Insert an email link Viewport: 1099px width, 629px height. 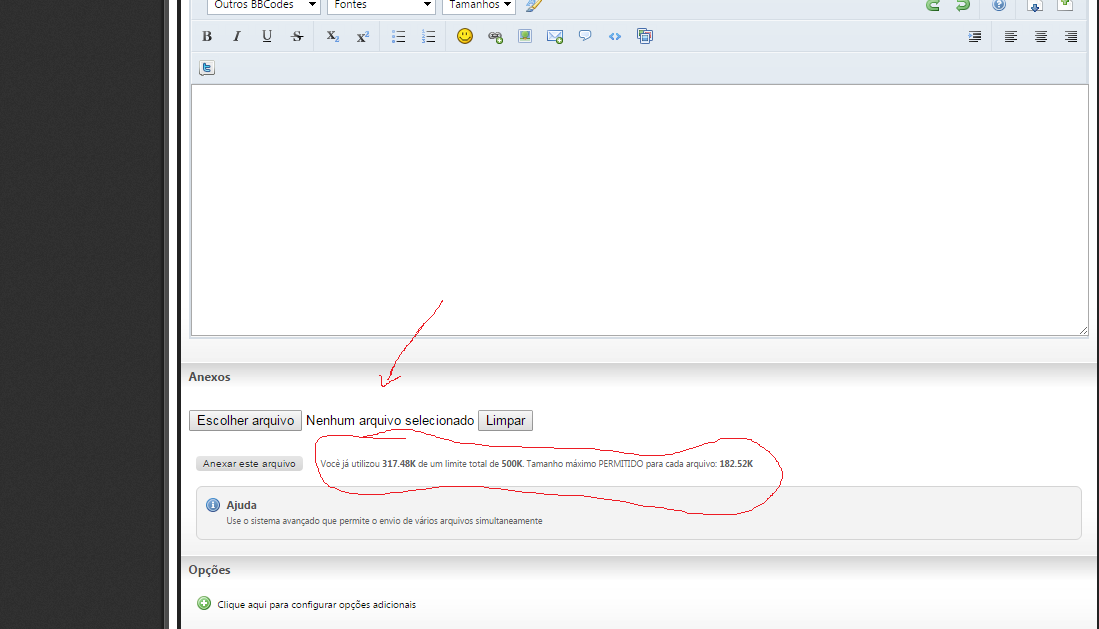pos(555,36)
